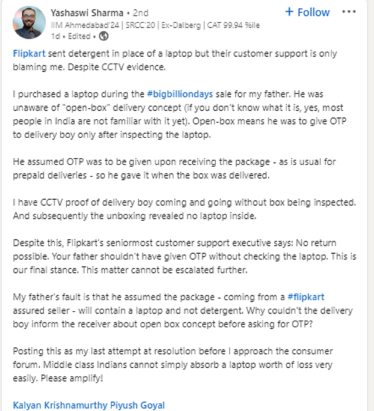
Task: Click the plus icon beside Follow
Action: click(289, 12)
